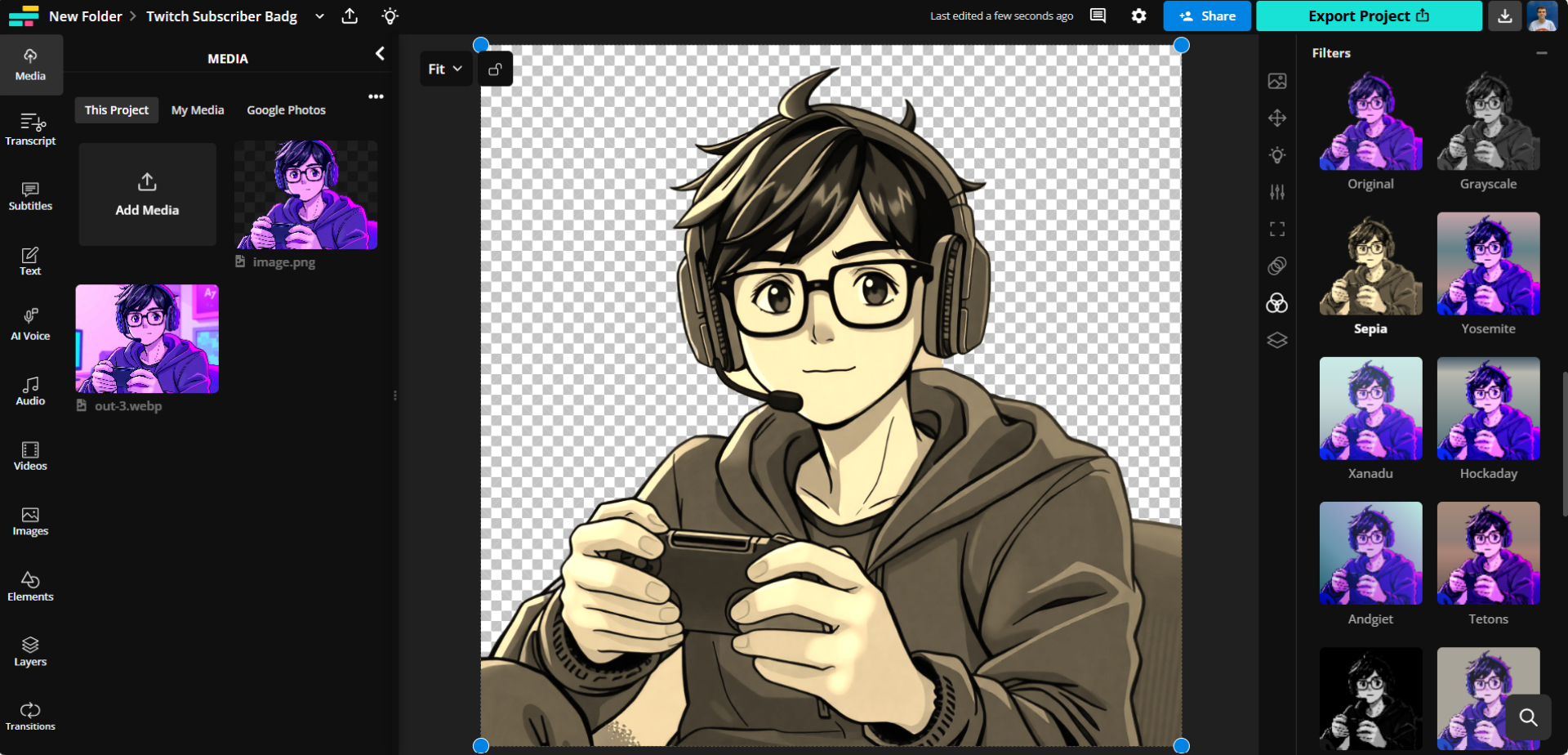Screen dimensions: 1568x755
Task: Open the blend options with overlapping circles icon
Action: pyautogui.click(x=1277, y=303)
